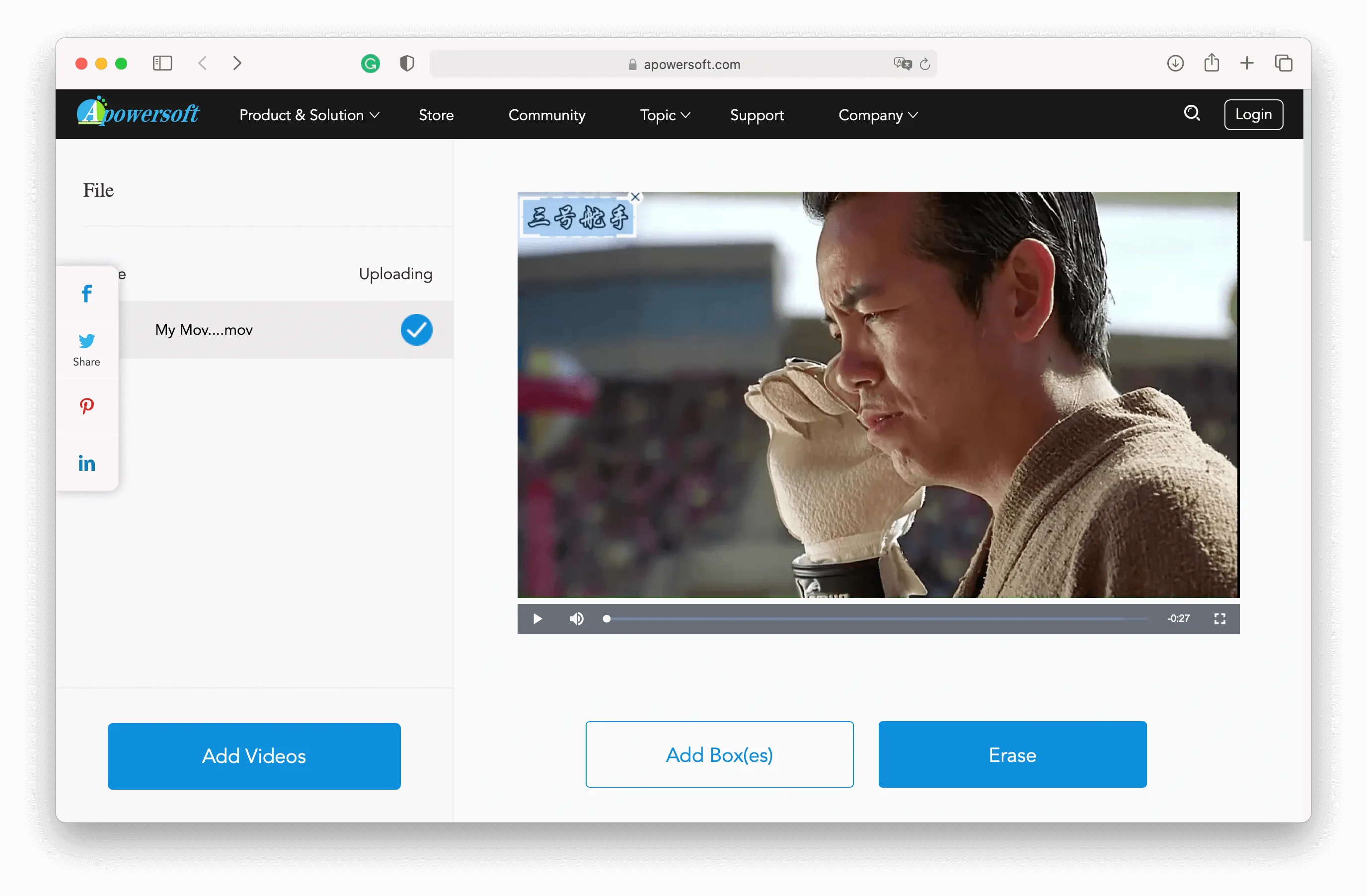This screenshot has height=896, width=1367.
Task: Select the My Mov....mov file row
Action: point(286,330)
